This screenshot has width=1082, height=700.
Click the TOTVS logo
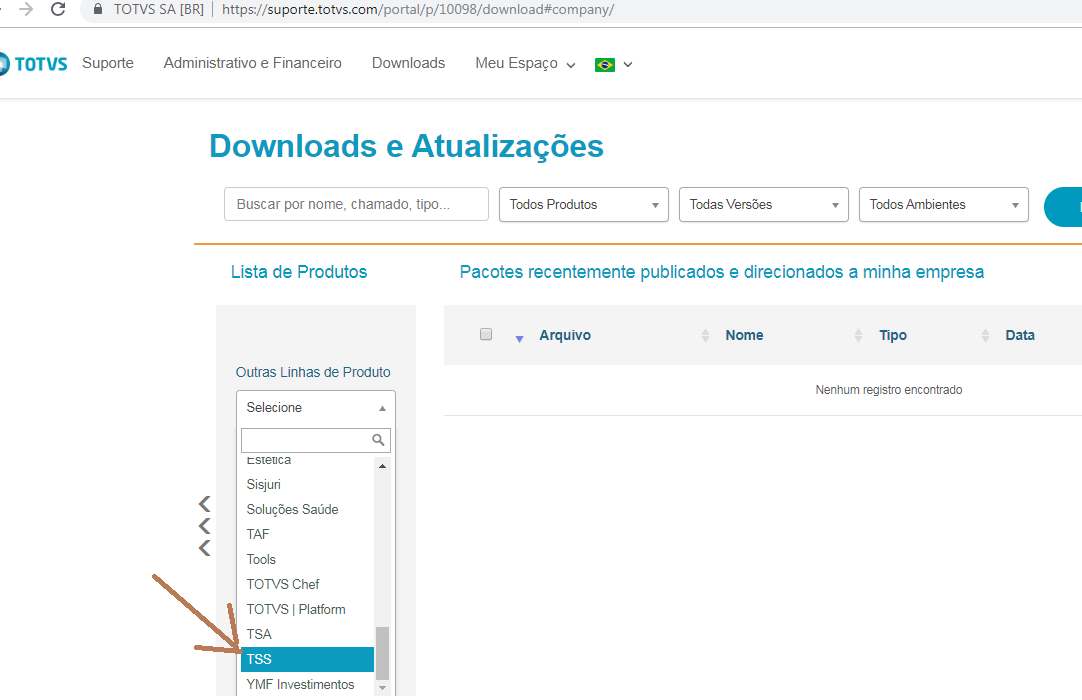coord(33,64)
